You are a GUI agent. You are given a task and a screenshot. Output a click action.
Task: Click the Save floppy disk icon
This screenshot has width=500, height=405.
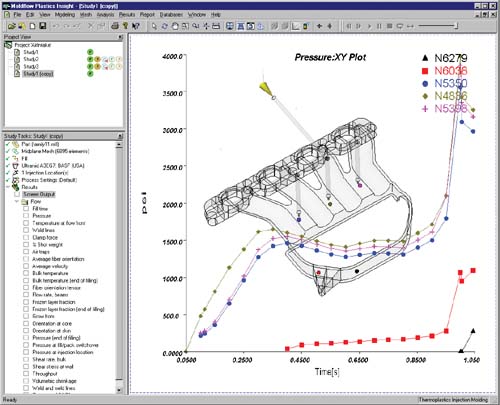[43, 26]
